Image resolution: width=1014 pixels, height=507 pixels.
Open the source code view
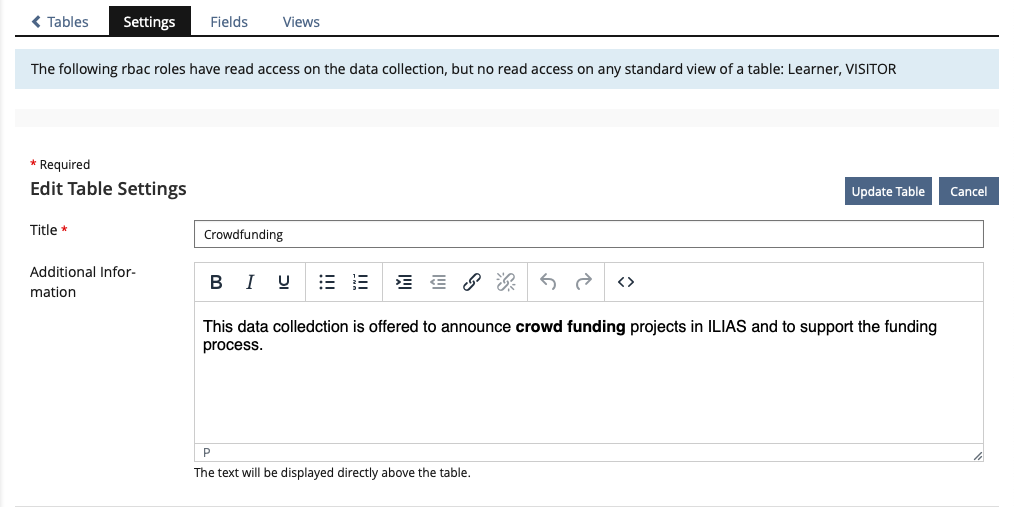coord(626,283)
